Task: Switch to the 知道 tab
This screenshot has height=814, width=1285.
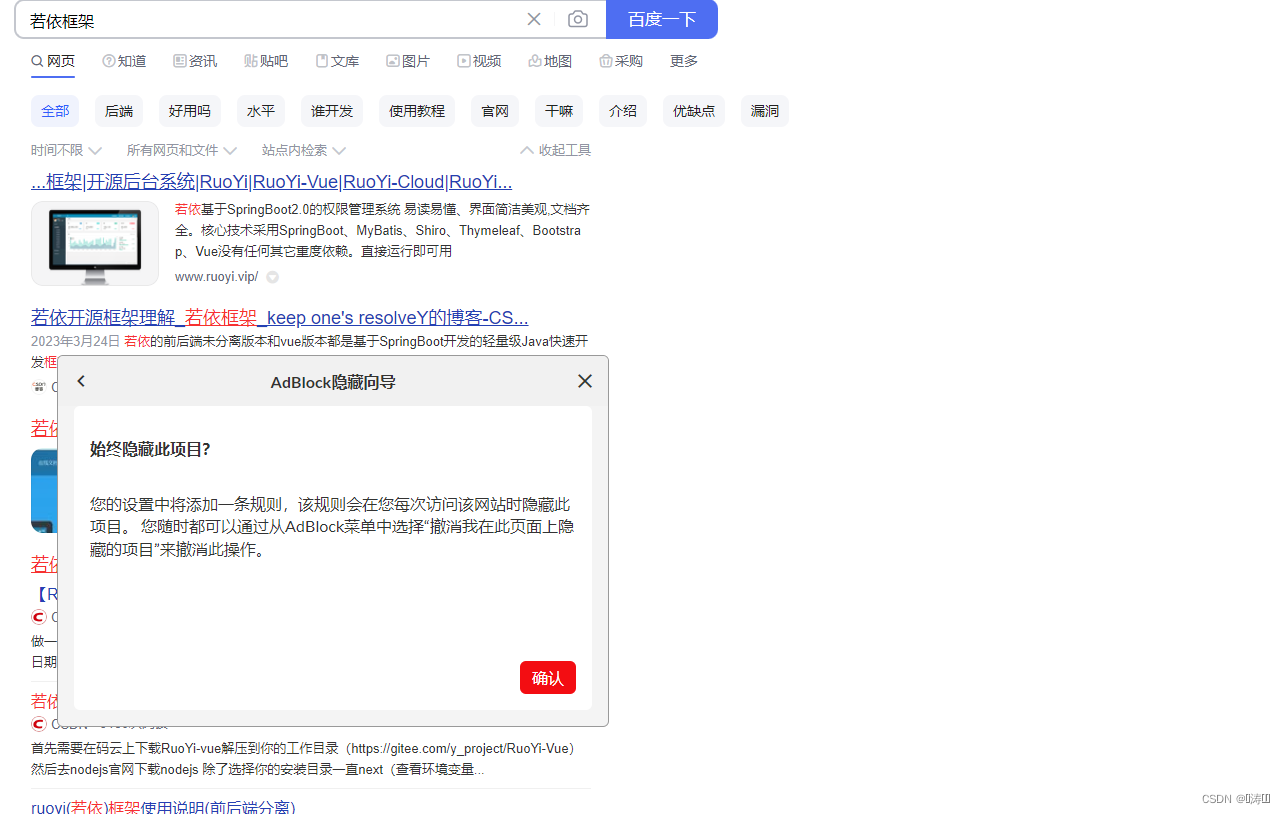Action: coord(124,61)
